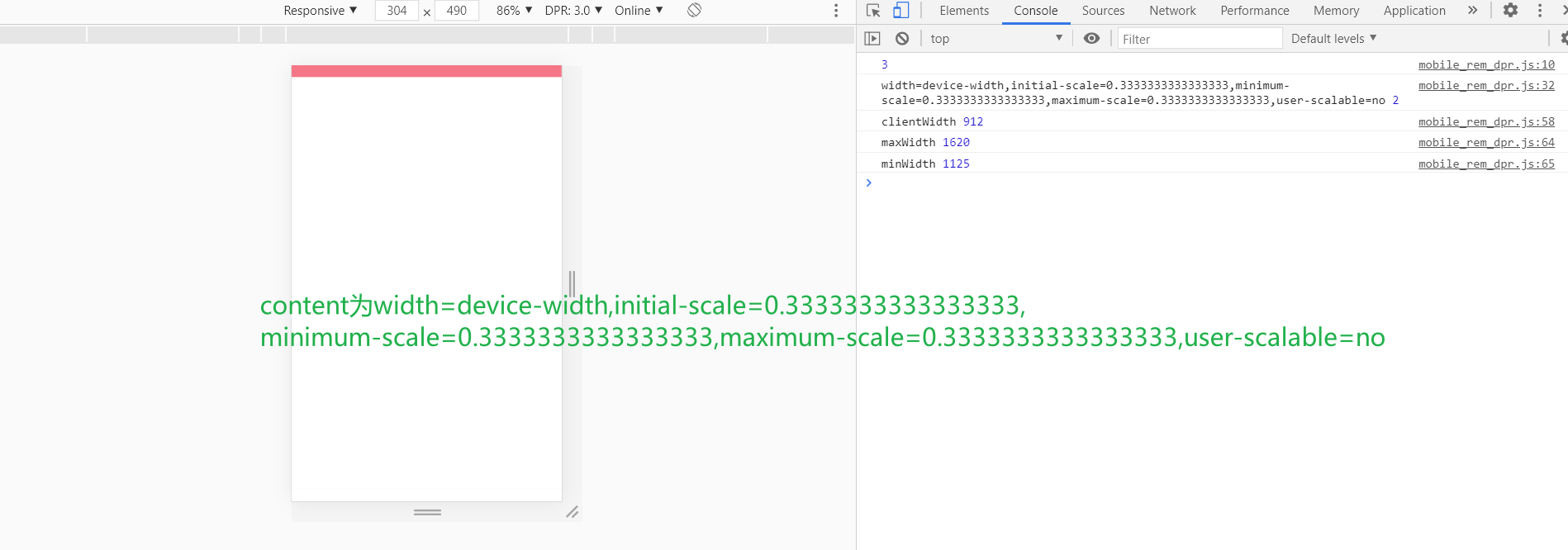
Task: Grab the bottom-edge viewport resize handle
Action: (x=427, y=512)
